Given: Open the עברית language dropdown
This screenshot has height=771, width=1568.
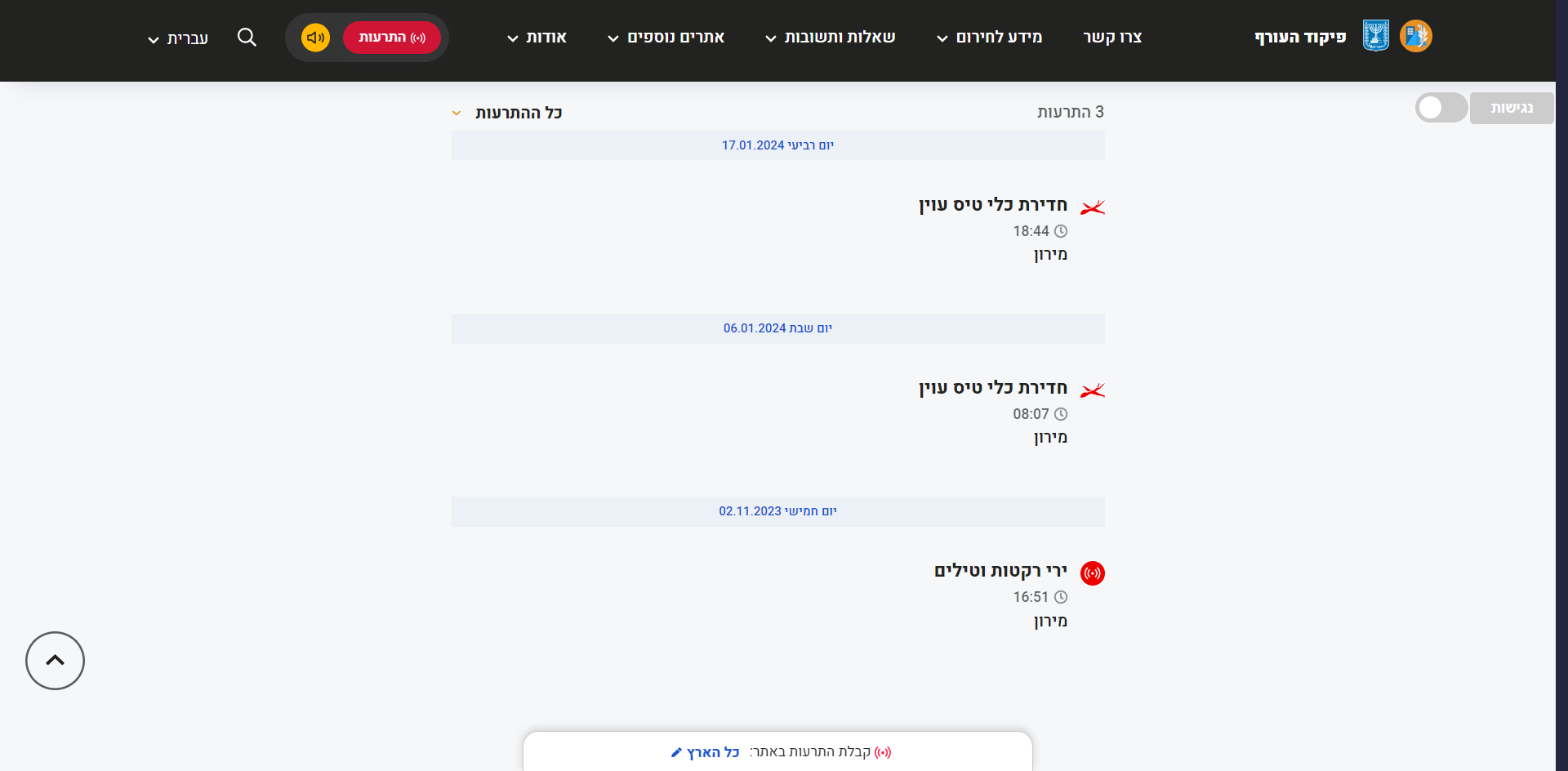Looking at the screenshot, I should click(x=178, y=38).
